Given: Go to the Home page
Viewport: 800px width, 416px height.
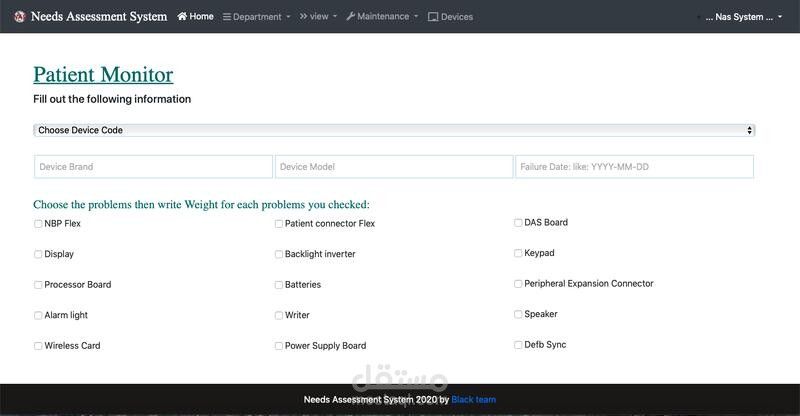Looking at the screenshot, I should point(195,16).
